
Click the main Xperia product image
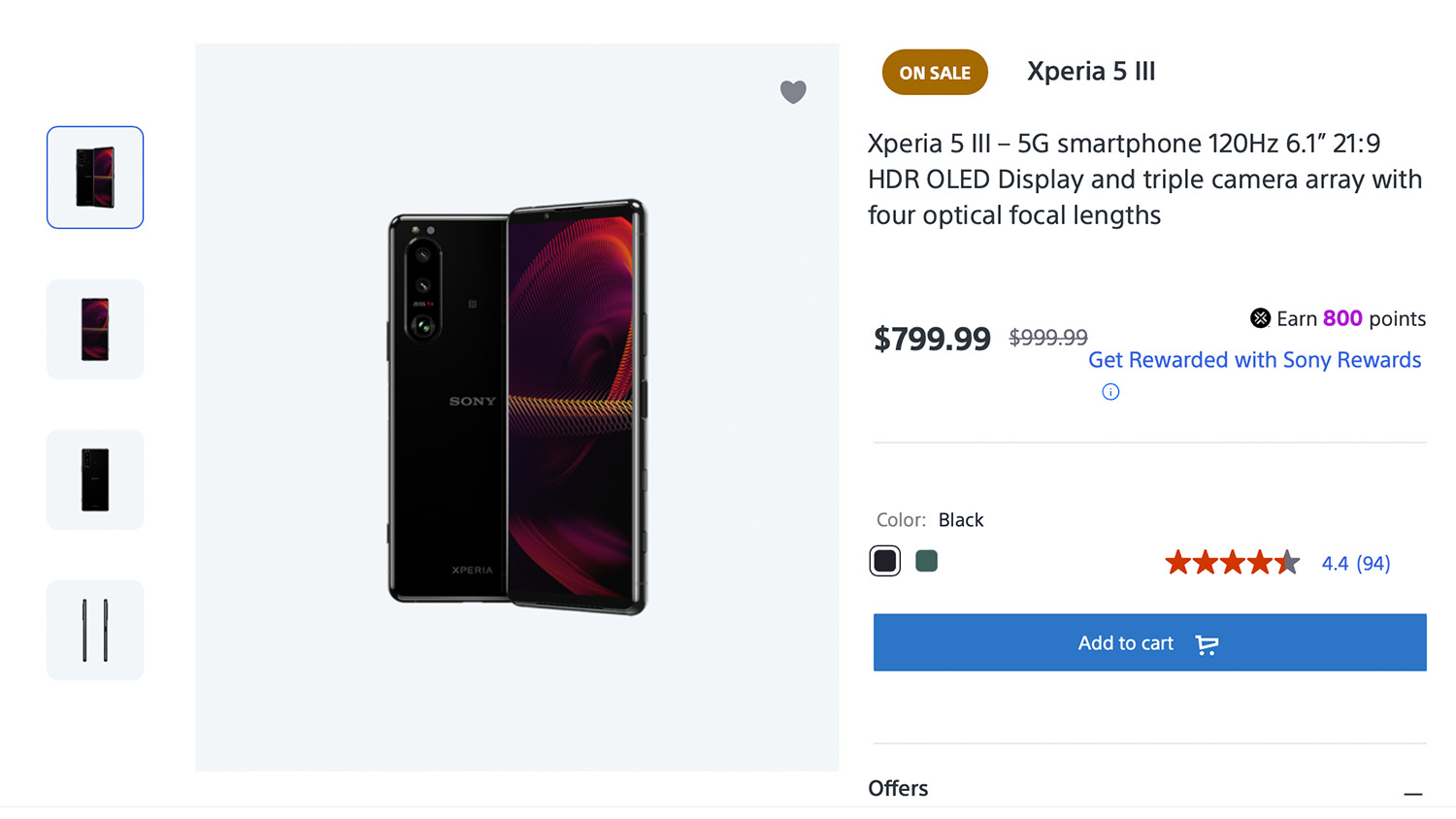coord(517,407)
